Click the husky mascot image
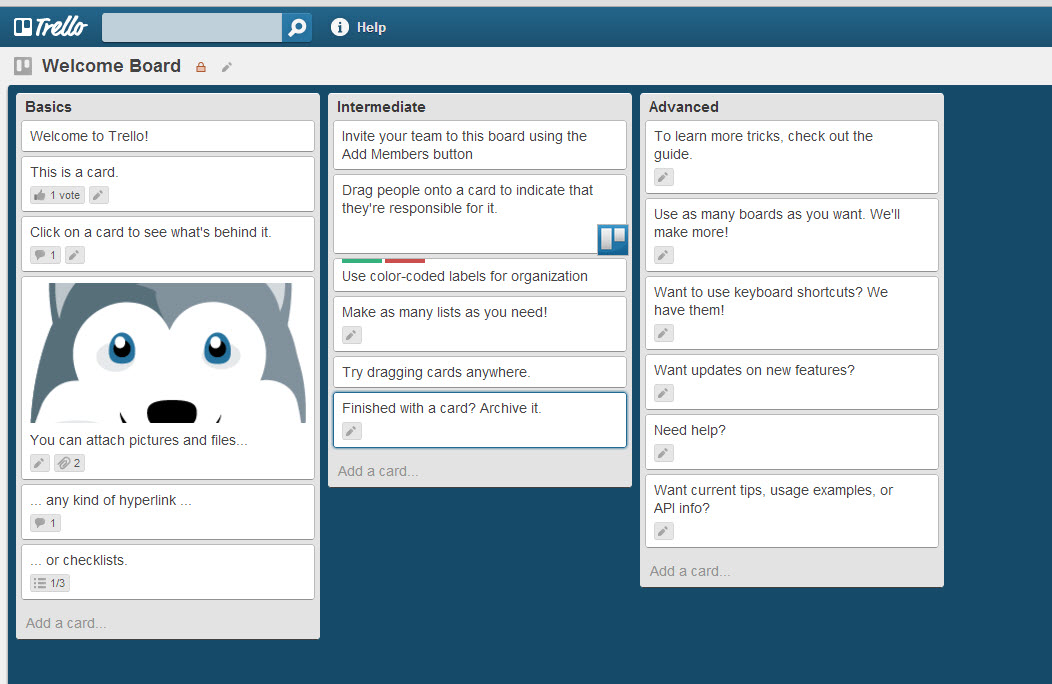This screenshot has height=684, width=1052. 168,352
